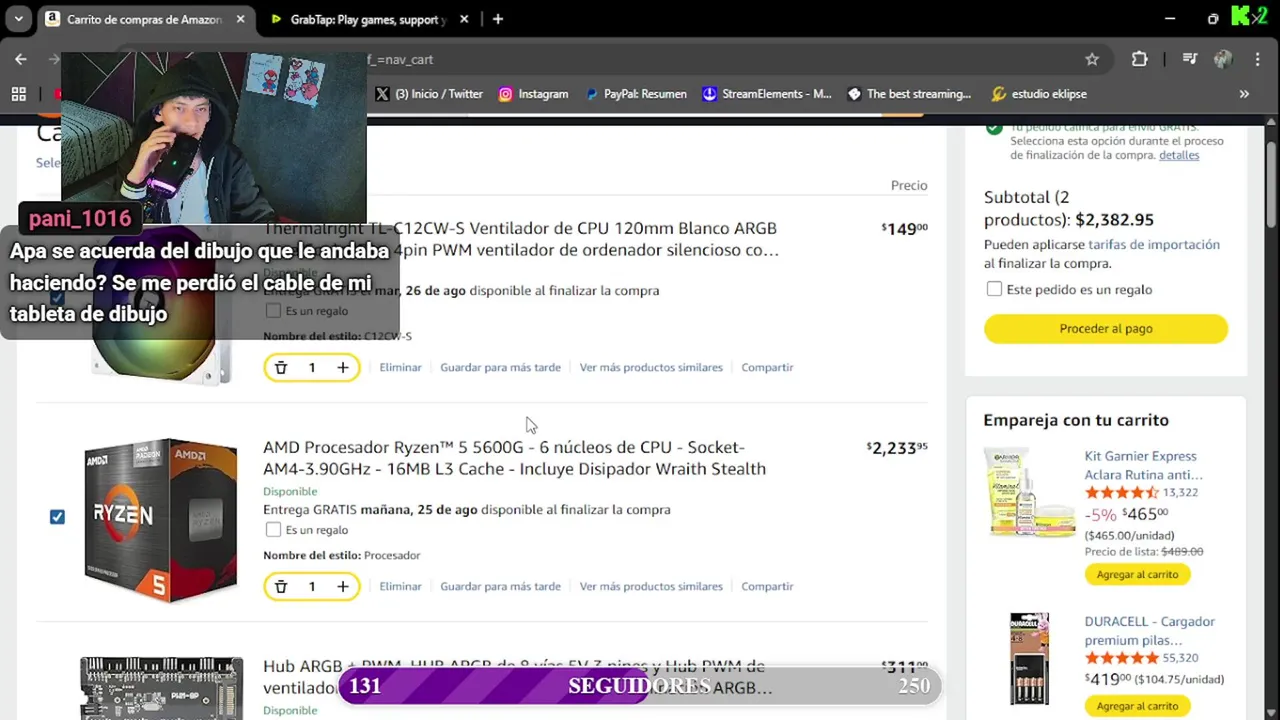Open the tarifas de importación link
The width and height of the screenshot is (1280, 720).
1154,245
